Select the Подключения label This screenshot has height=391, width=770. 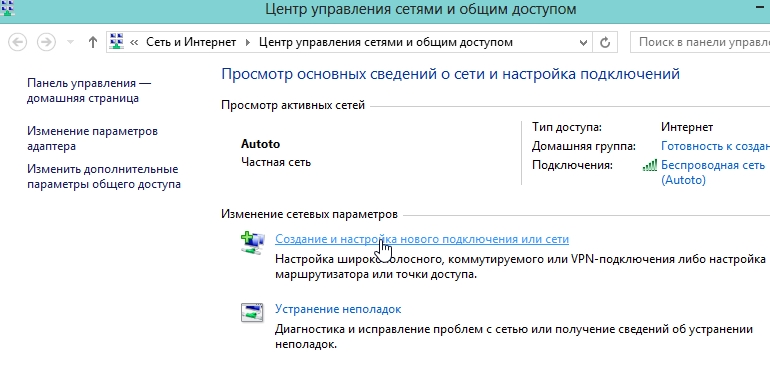pos(572,166)
